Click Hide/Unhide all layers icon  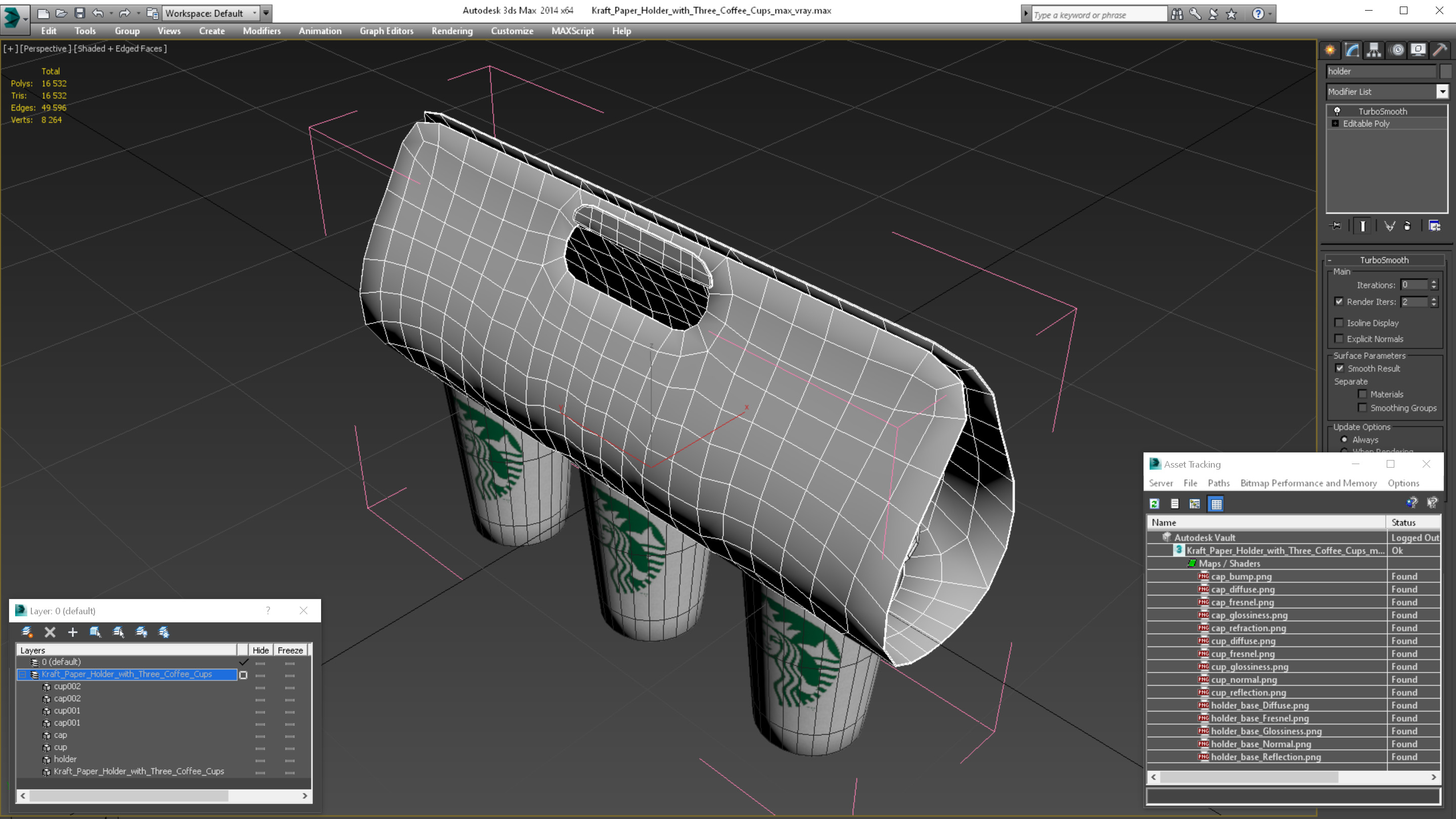(142, 632)
